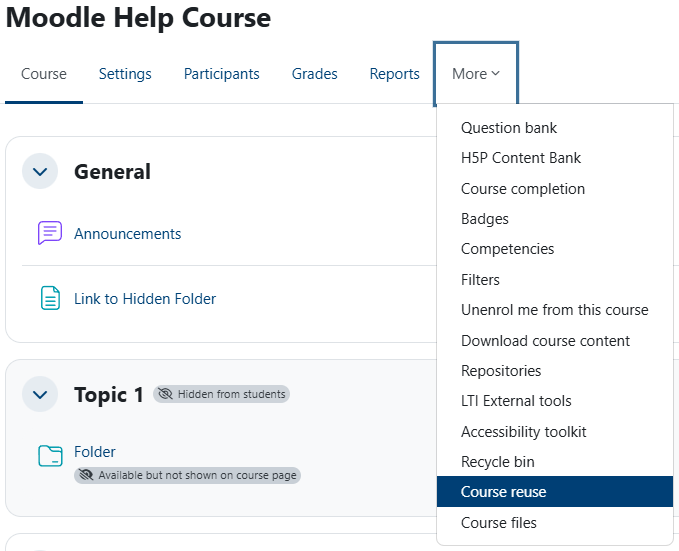
Task: Open Course completion from menu
Action: [x=555, y=189]
